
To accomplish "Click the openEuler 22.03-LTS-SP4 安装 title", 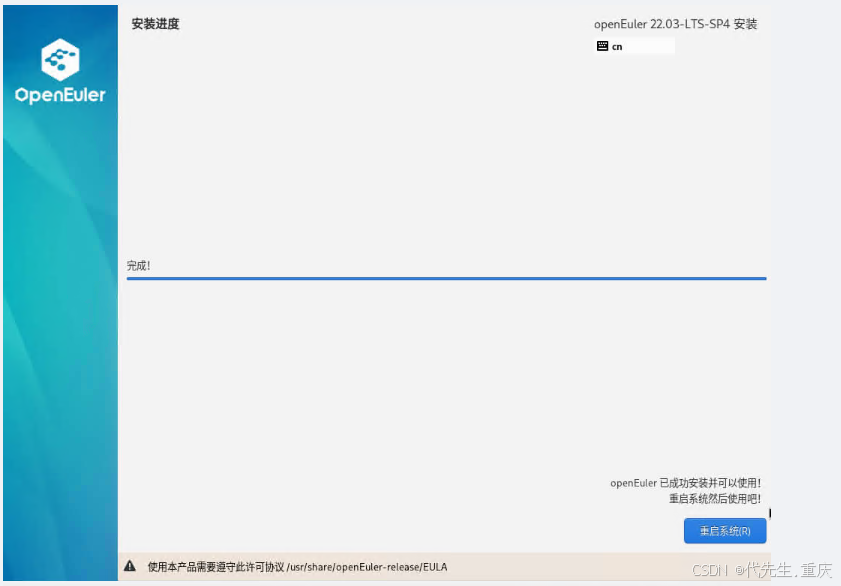I will pyautogui.click(x=675, y=24).
